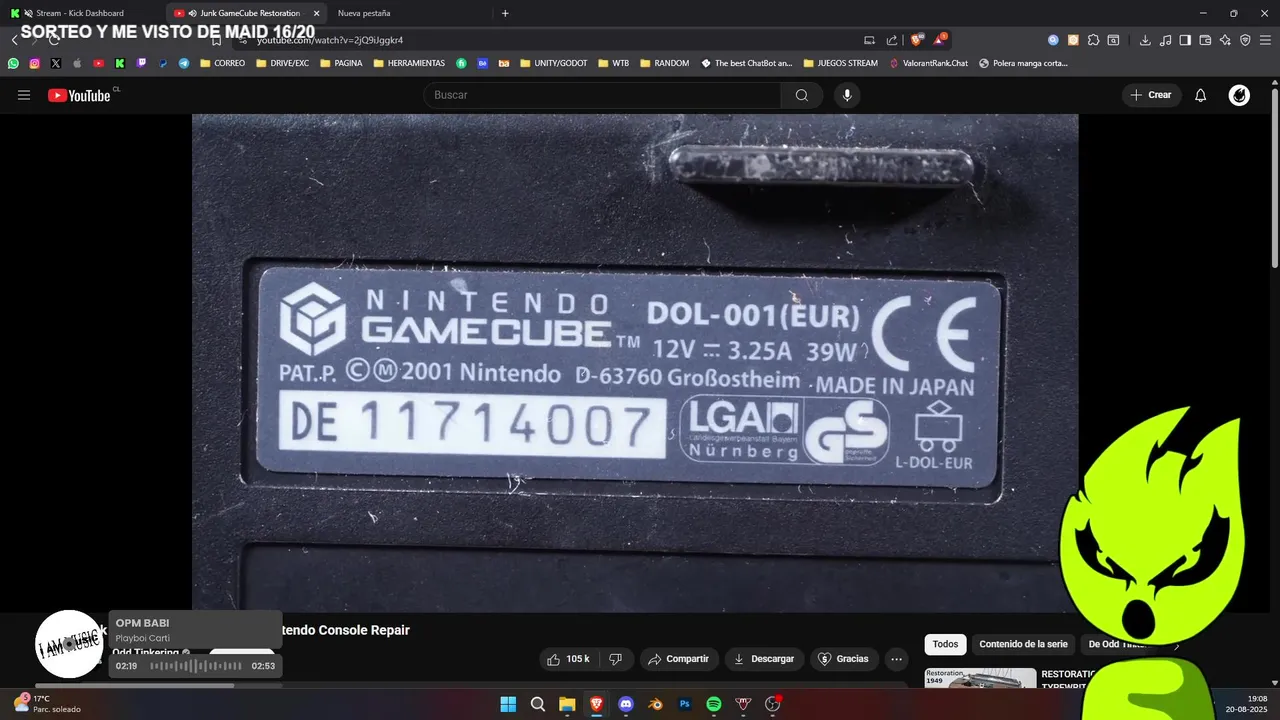Dislike the video
The height and width of the screenshot is (720, 1280).
click(x=615, y=659)
